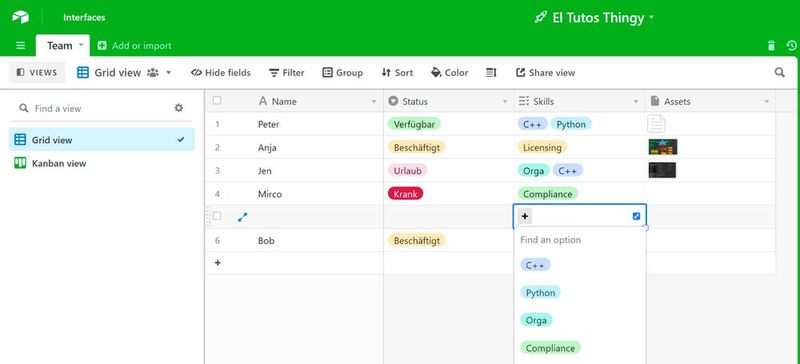
Task: Open the El Tutos Thingy base dropdown
Action: 651,18
